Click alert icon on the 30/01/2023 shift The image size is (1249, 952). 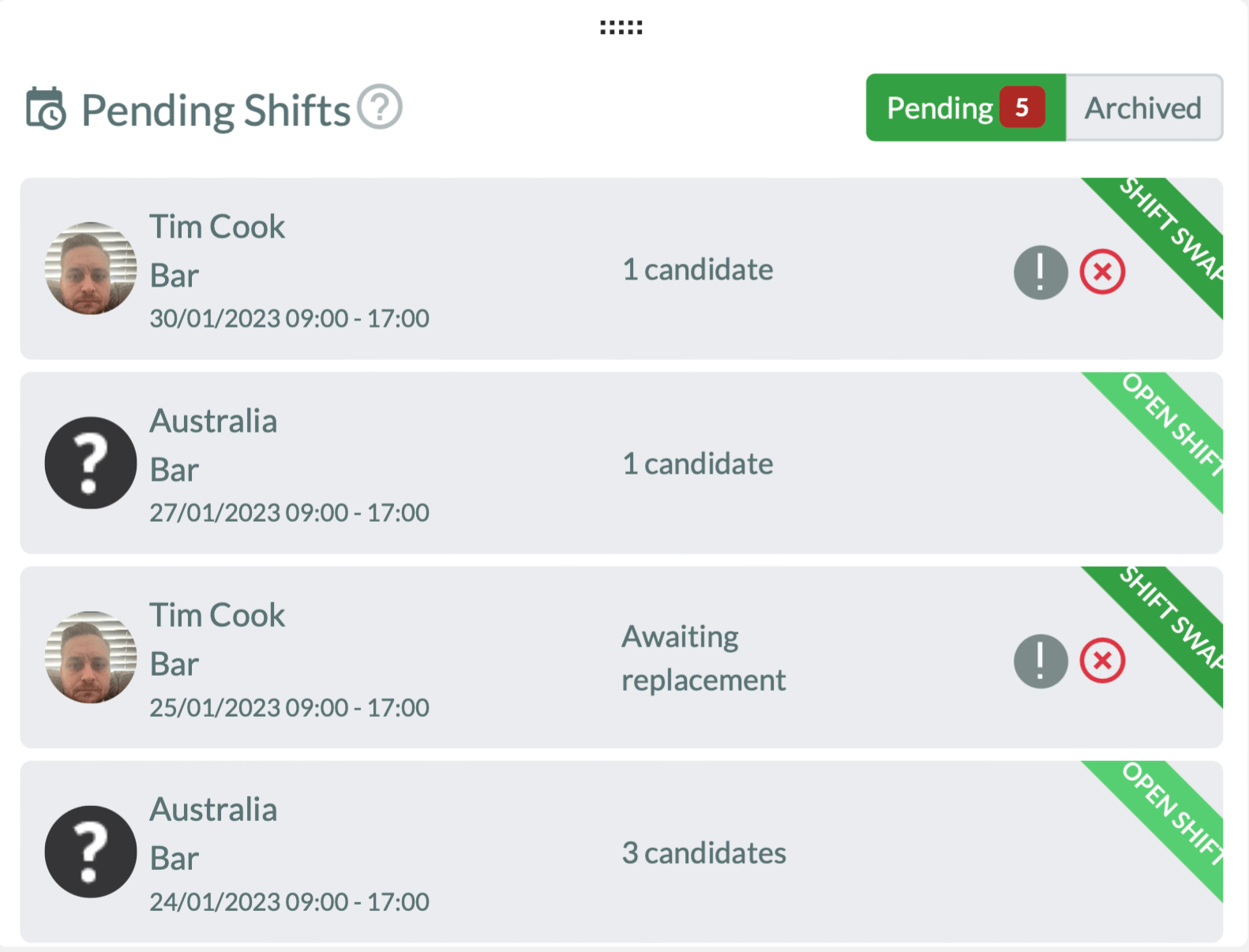tap(1041, 272)
